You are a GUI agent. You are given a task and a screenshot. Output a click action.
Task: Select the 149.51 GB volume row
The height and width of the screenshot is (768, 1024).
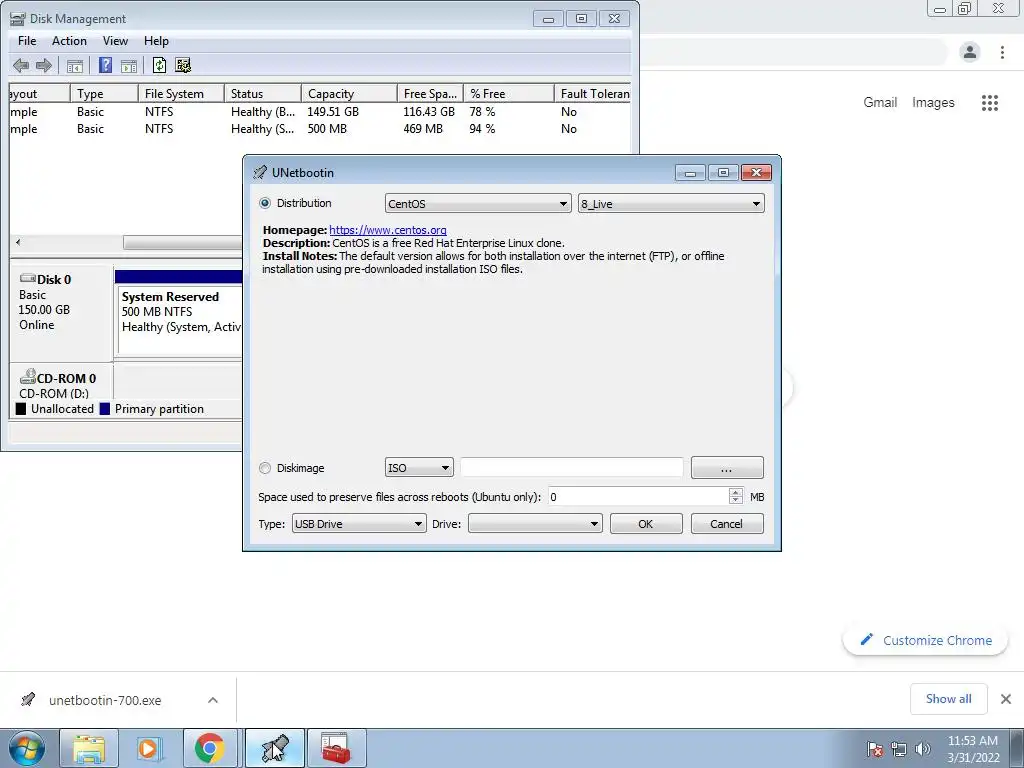[320, 112]
